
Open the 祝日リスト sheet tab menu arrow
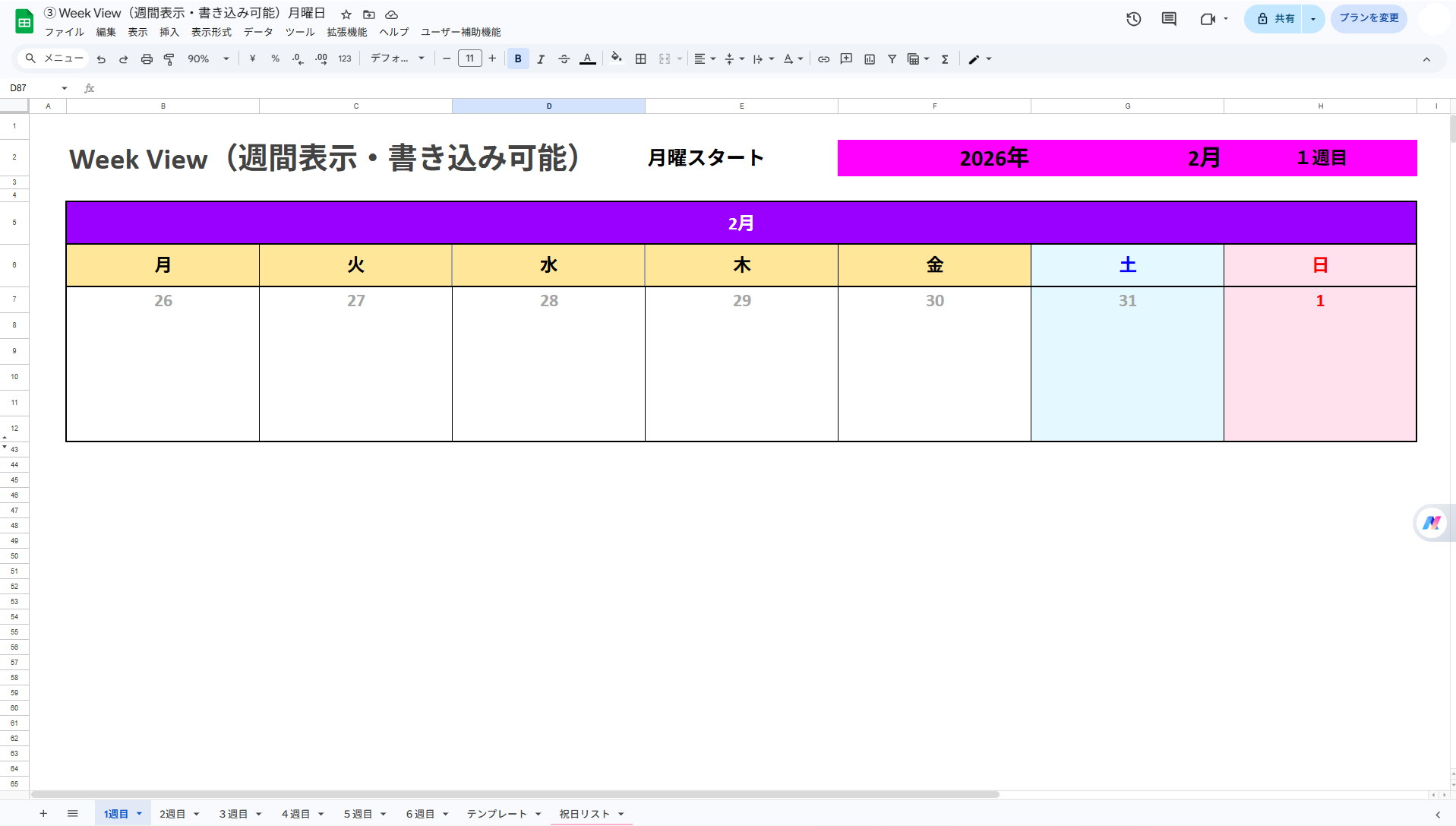[x=621, y=814]
